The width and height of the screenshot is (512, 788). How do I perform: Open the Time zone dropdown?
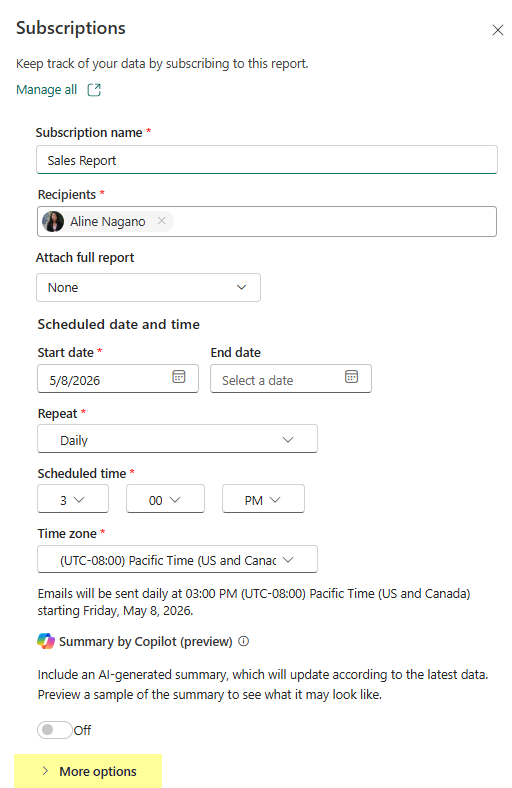coord(177,559)
